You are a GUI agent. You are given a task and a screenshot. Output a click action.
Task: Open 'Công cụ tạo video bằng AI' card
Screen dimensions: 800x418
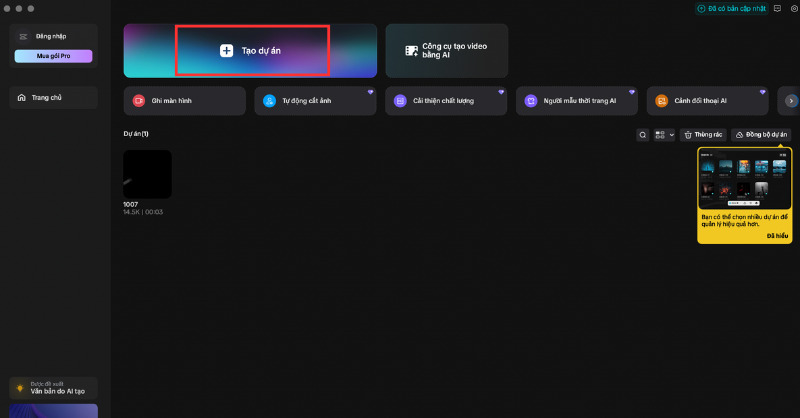pyautogui.click(x=446, y=50)
